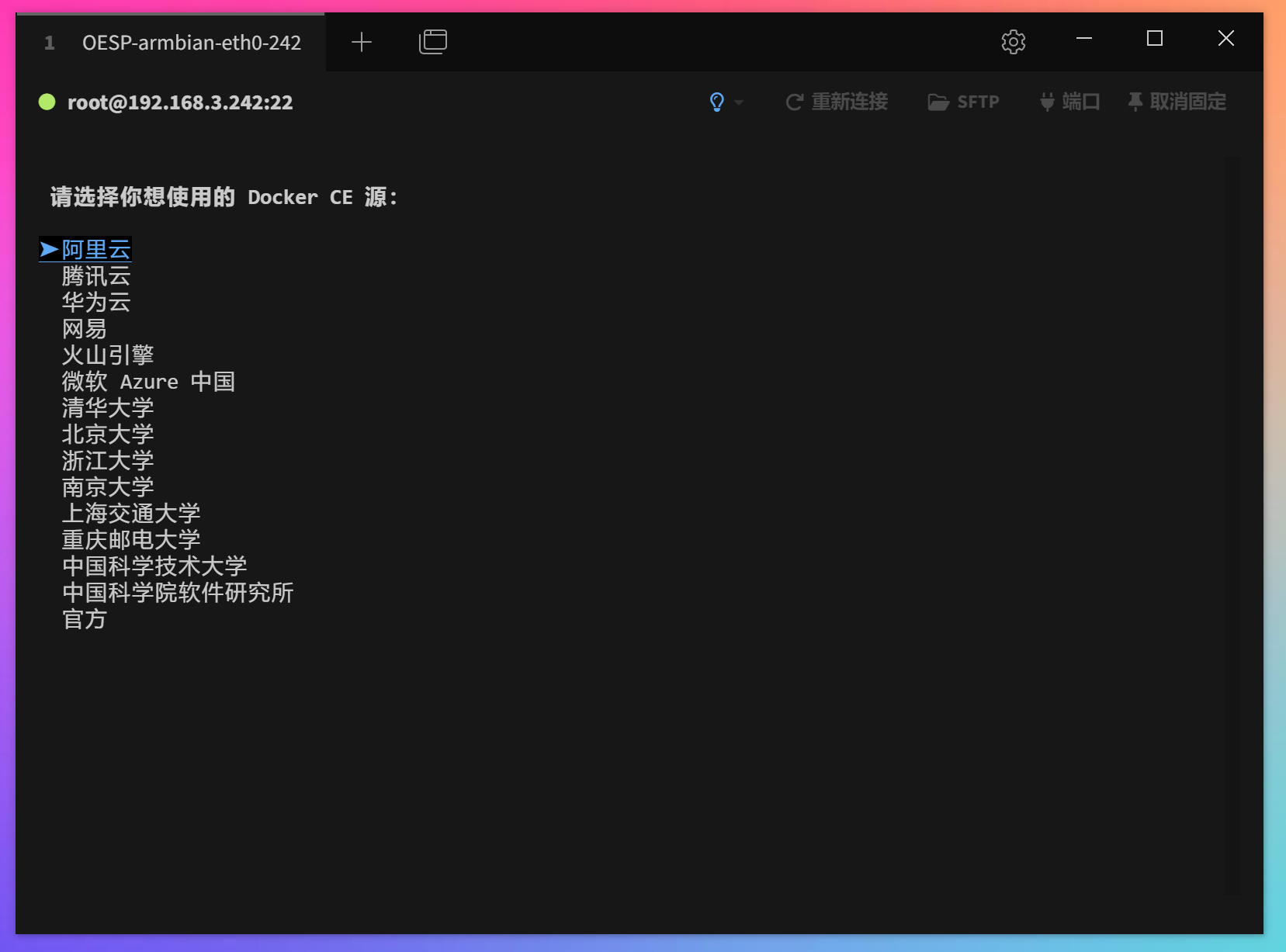Click the 端口 port forwarding plug icon
Viewport: 1286px width, 952px height.
pyautogui.click(x=1046, y=102)
